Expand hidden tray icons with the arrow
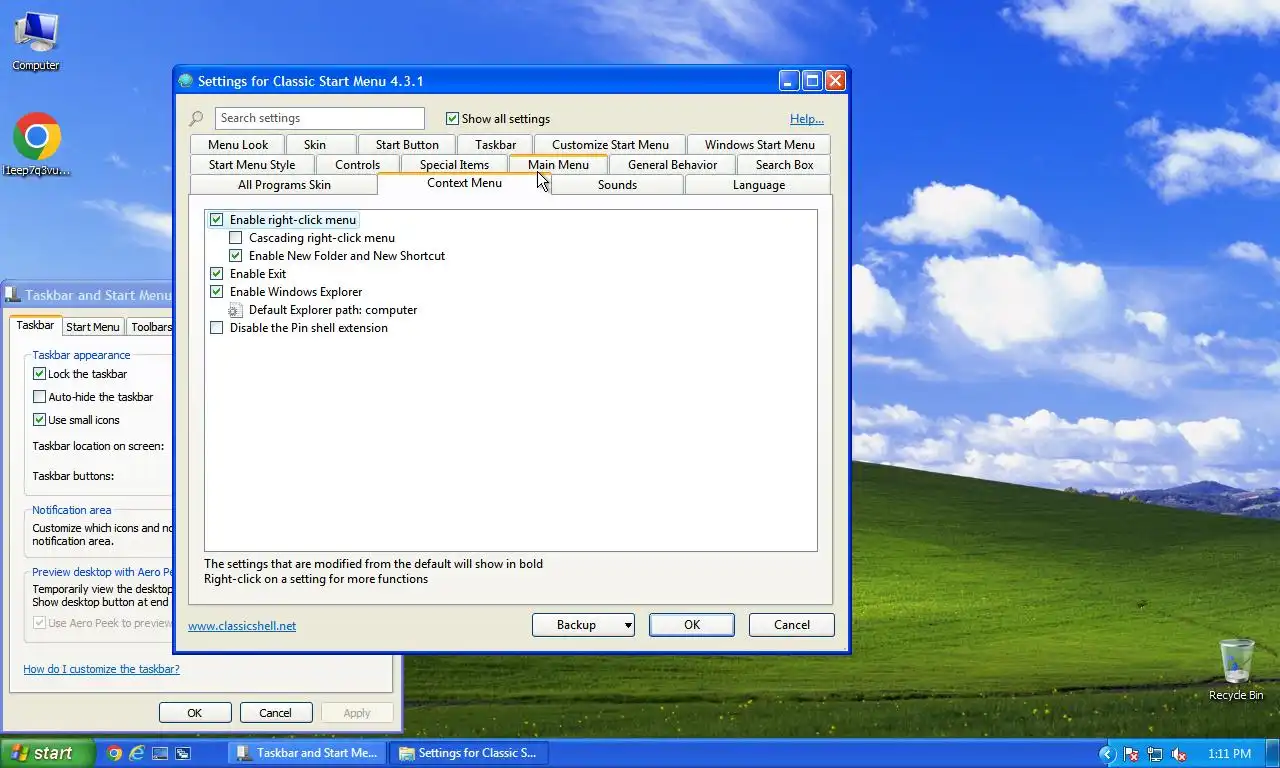This screenshot has width=1280, height=768. click(1107, 754)
